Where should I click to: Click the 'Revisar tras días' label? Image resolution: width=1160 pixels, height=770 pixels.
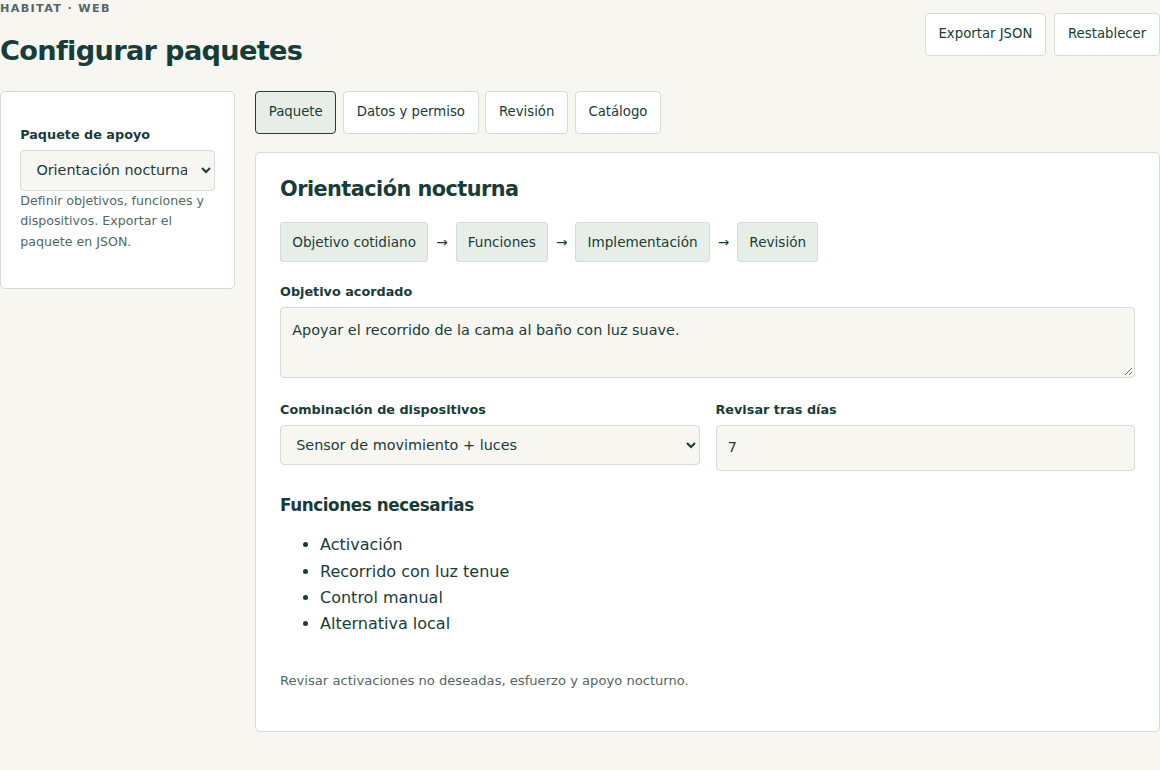coord(776,410)
